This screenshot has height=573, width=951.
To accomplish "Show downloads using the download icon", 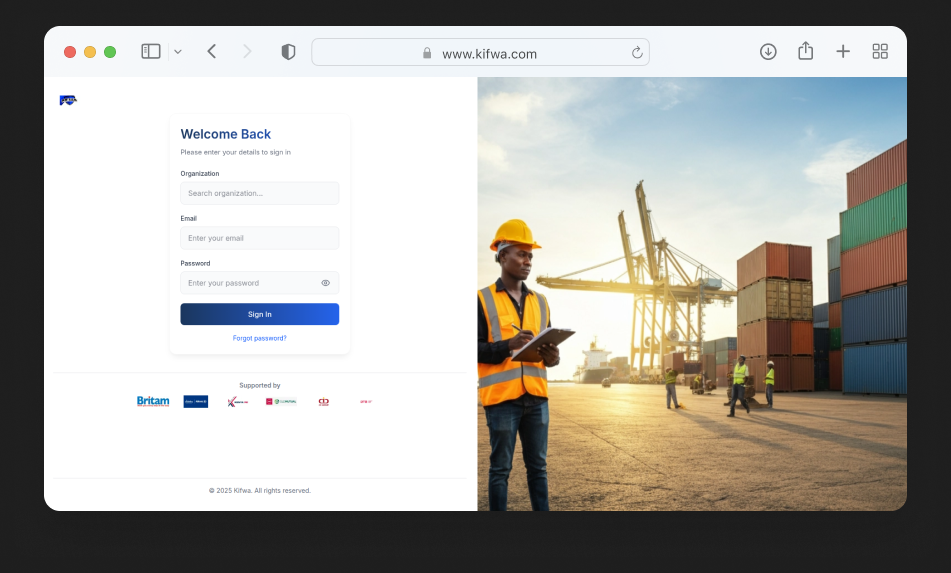I will 768,51.
